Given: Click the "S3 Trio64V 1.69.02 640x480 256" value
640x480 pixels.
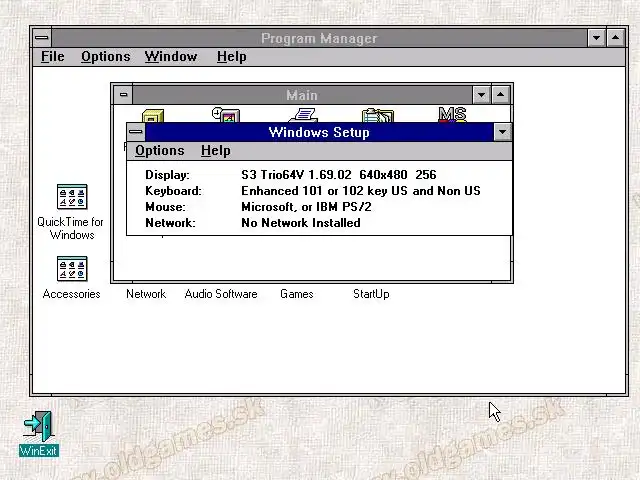Looking at the screenshot, I should [339, 175].
